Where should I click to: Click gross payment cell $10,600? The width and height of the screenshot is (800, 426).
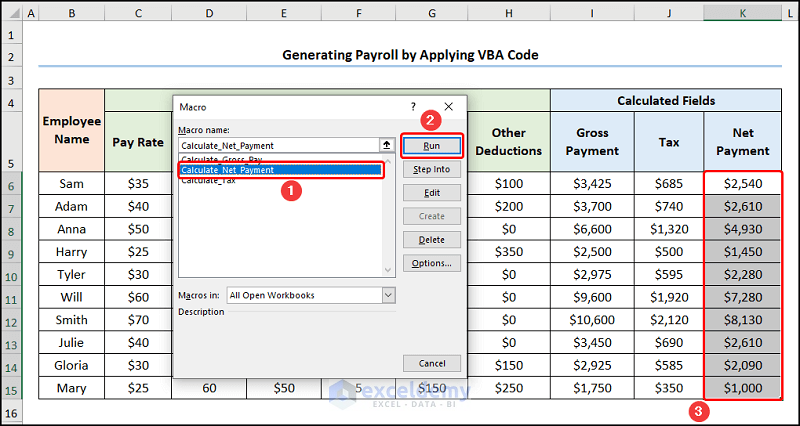[592, 320]
